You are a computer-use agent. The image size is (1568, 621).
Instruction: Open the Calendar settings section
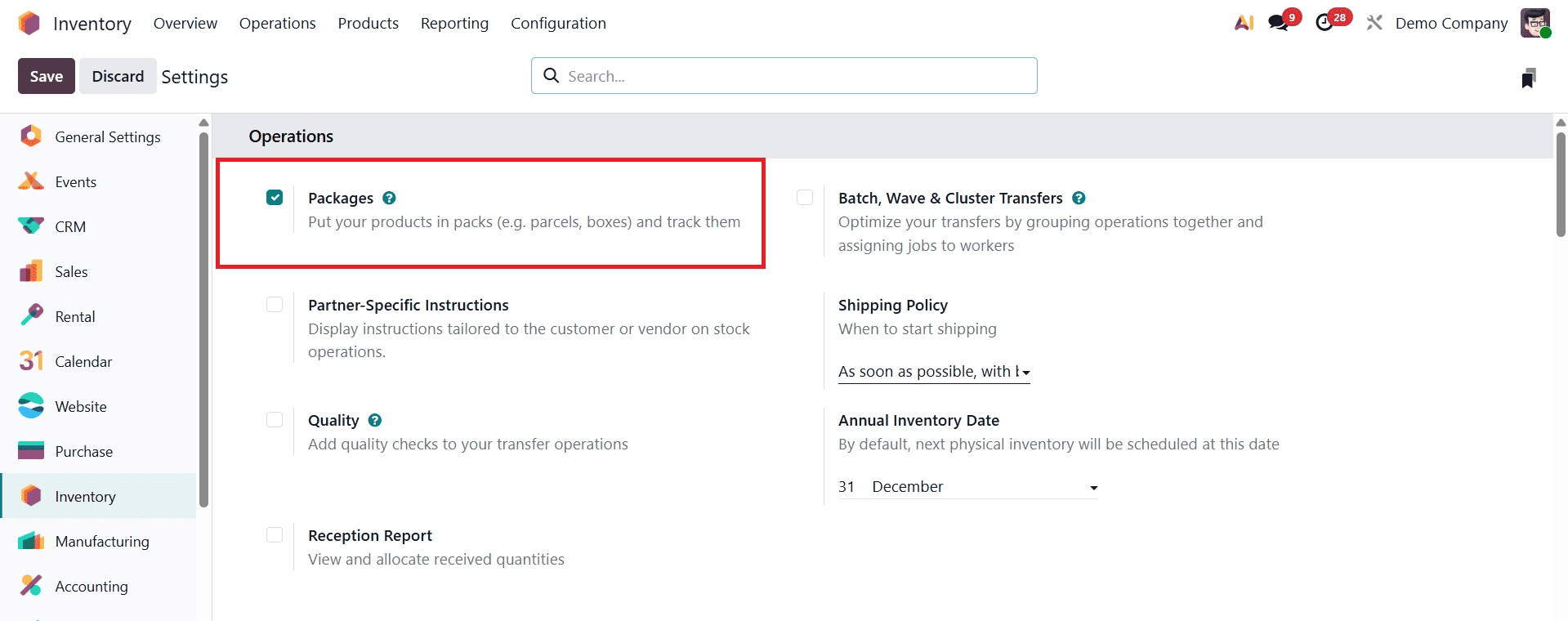[x=83, y=361]
